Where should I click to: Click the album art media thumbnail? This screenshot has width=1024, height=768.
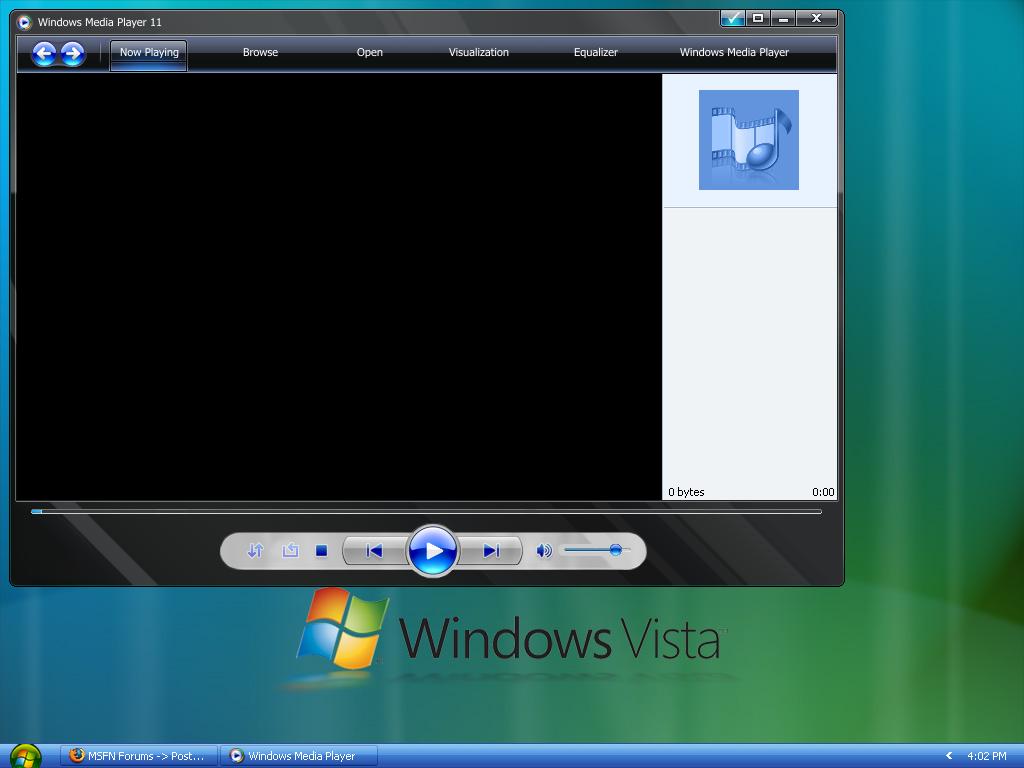pos(748,140)
